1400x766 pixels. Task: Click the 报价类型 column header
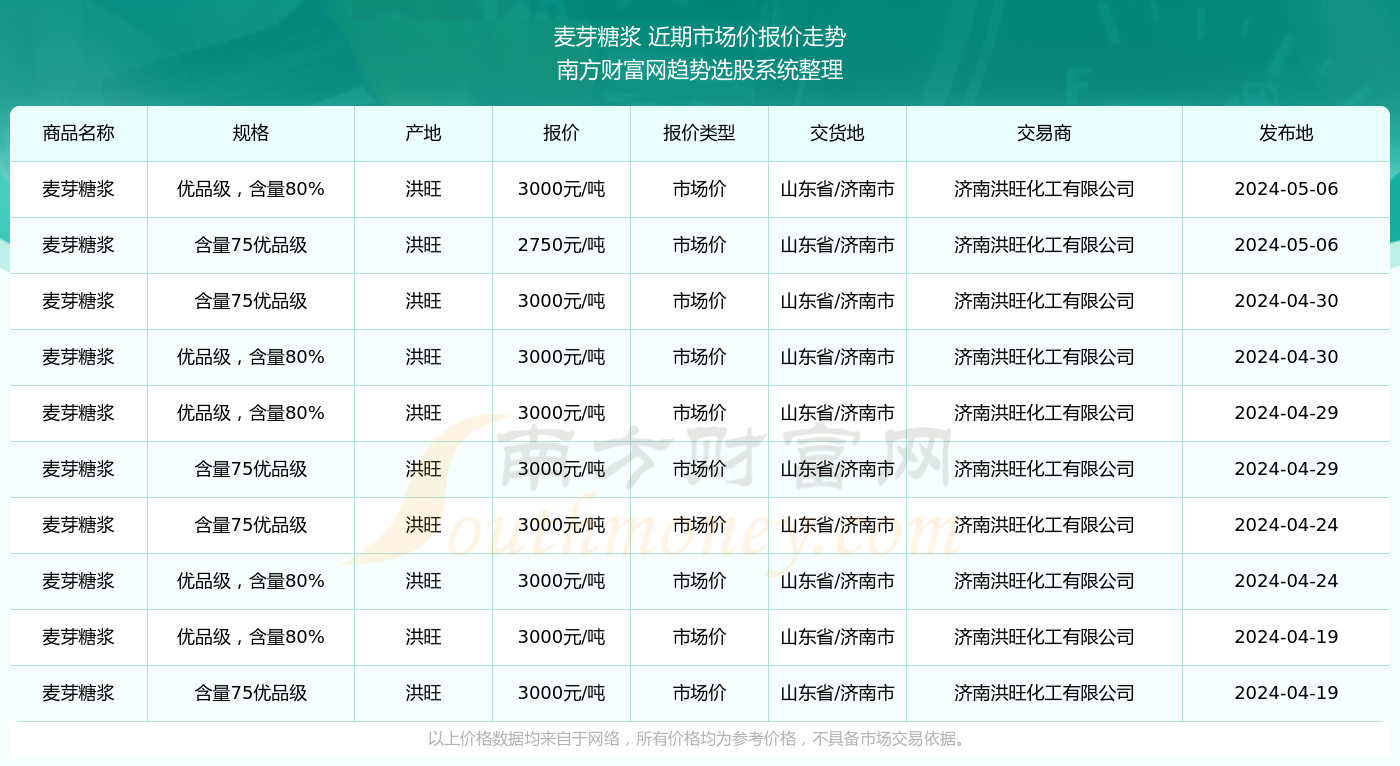pyautogui.click(x=699, y=134)
